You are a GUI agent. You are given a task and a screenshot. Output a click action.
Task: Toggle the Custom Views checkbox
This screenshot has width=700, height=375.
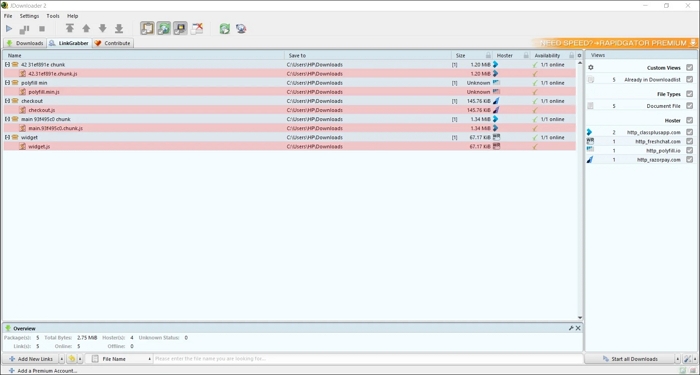tap(690, 68)
